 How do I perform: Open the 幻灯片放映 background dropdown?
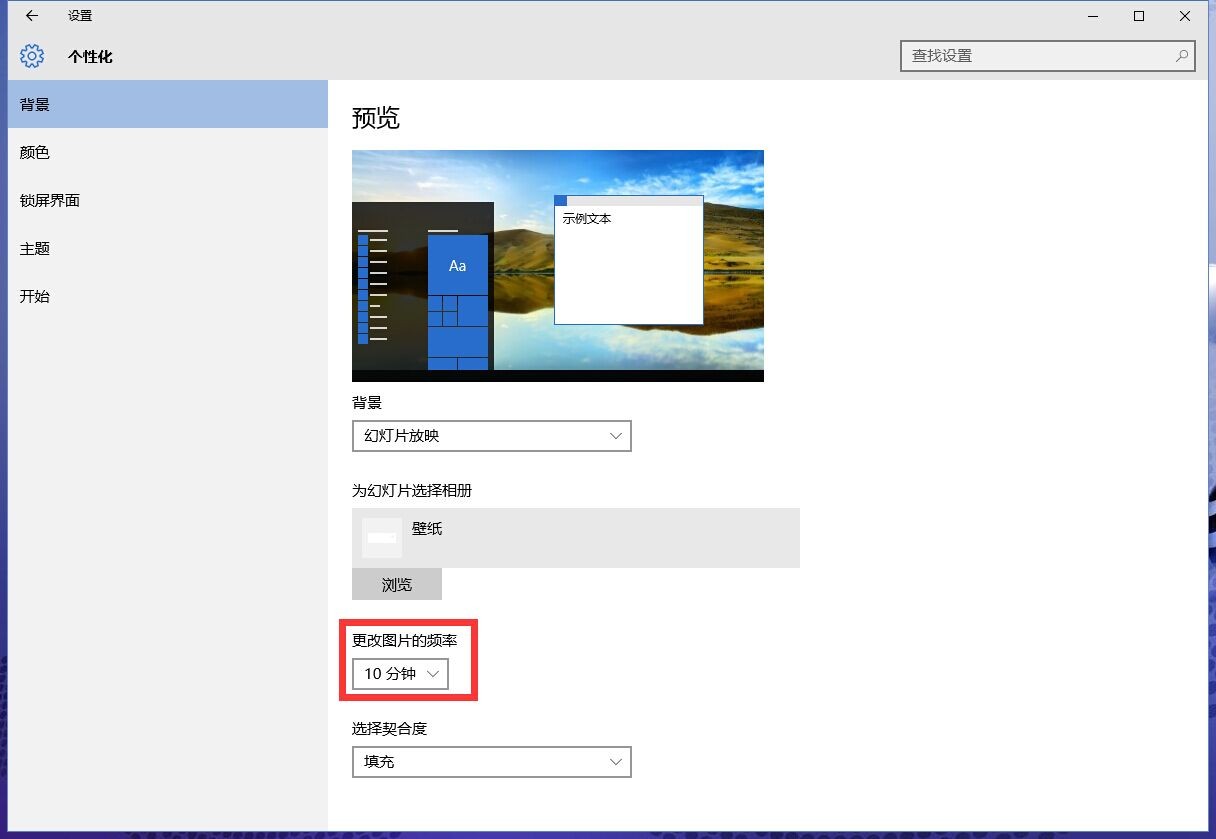point(491,436)
